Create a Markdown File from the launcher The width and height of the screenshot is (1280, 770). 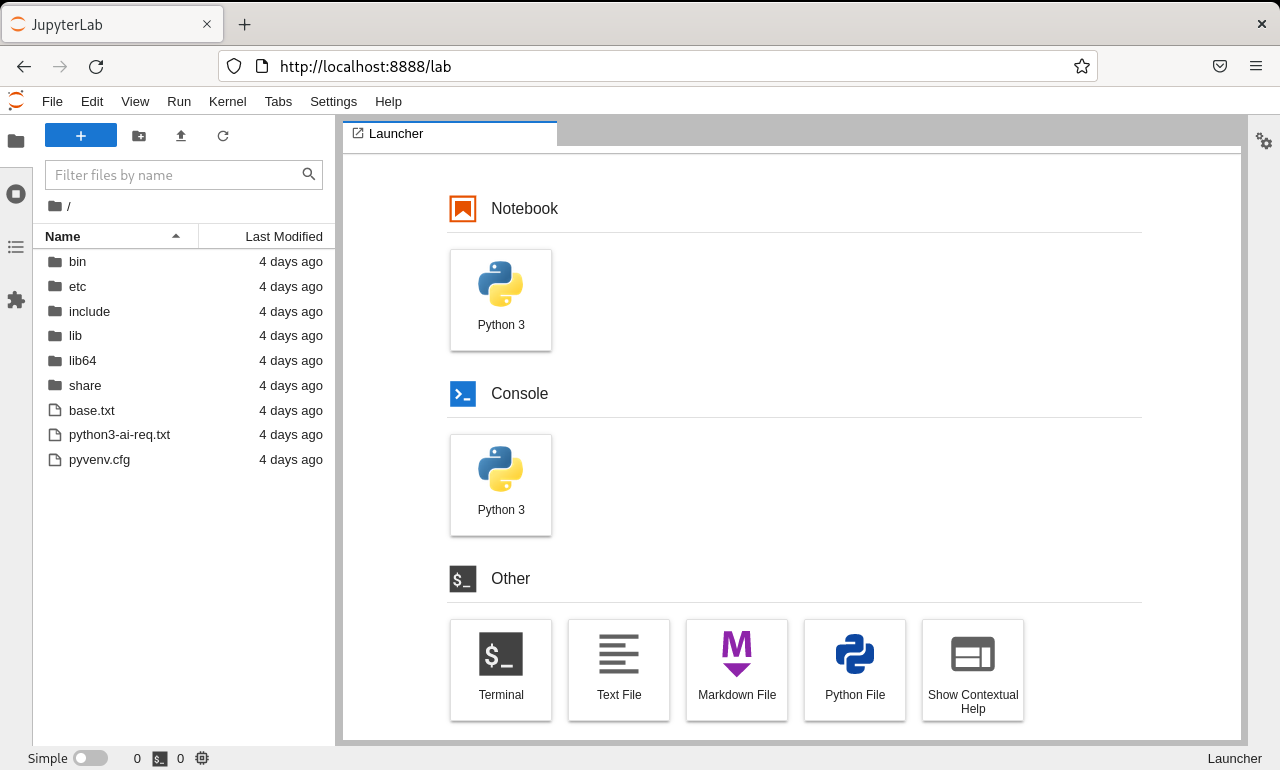pos(737,670)
